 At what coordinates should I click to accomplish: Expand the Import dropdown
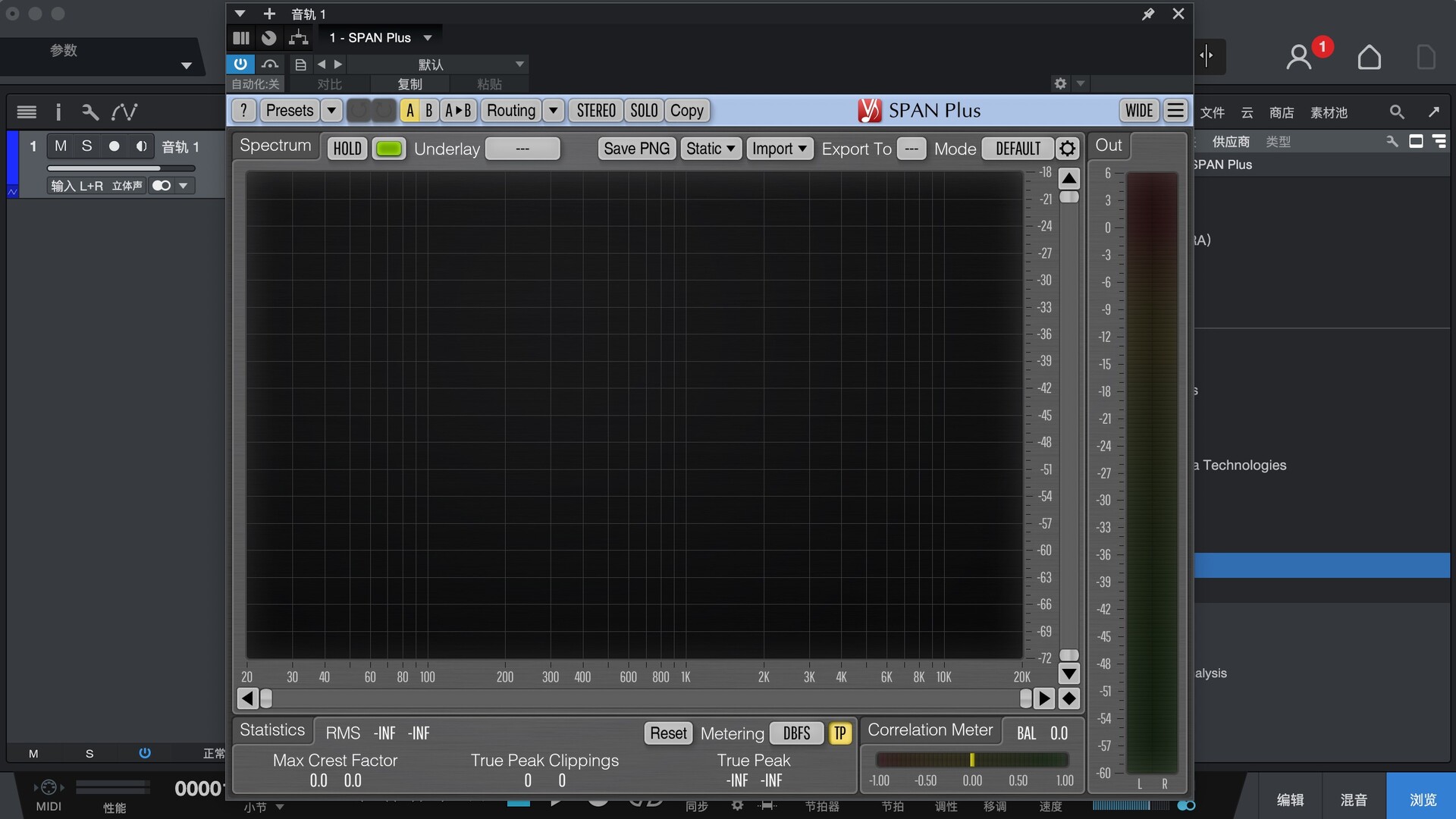[x=779, y=149]
